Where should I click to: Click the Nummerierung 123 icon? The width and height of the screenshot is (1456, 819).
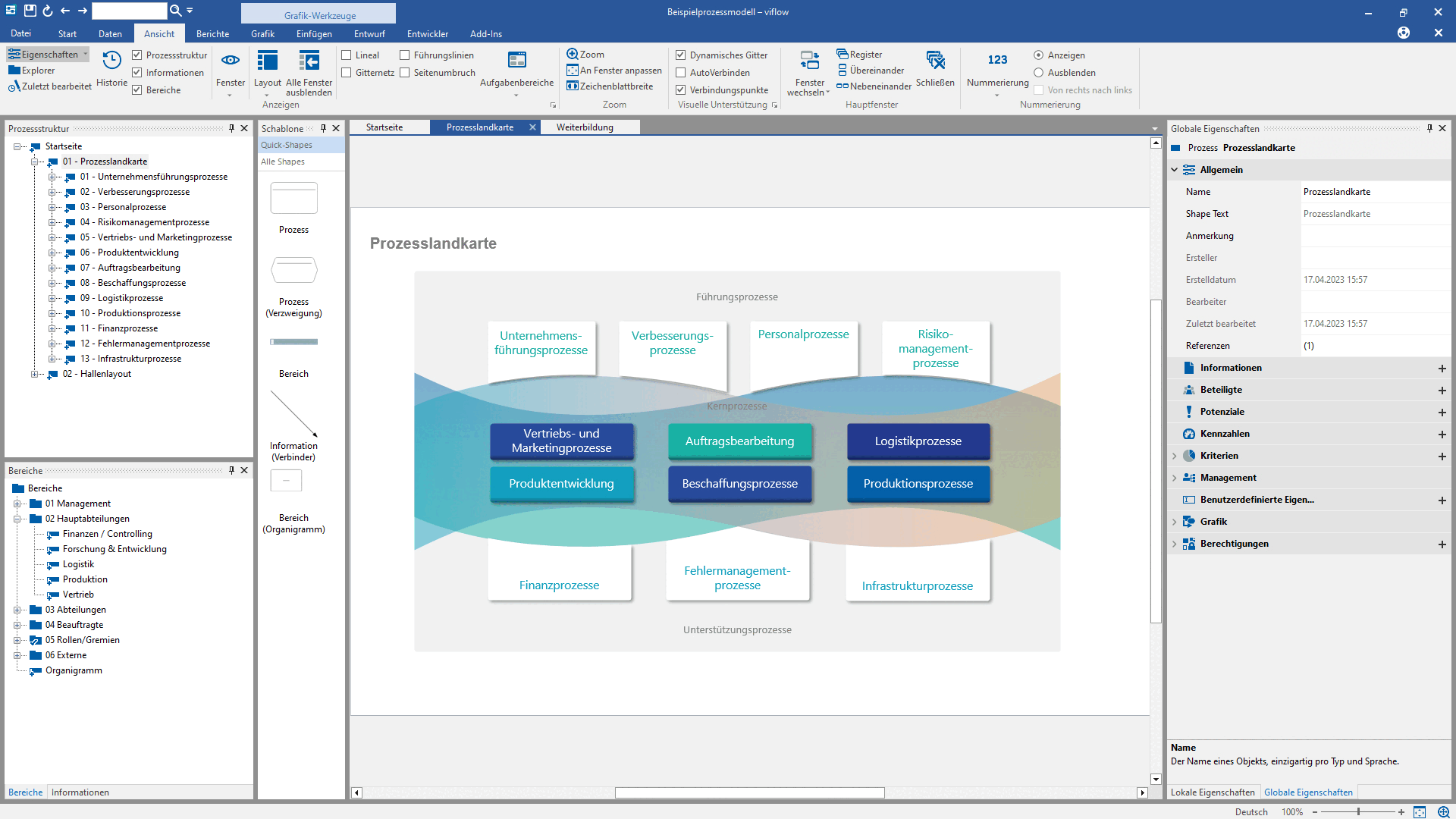997,61
